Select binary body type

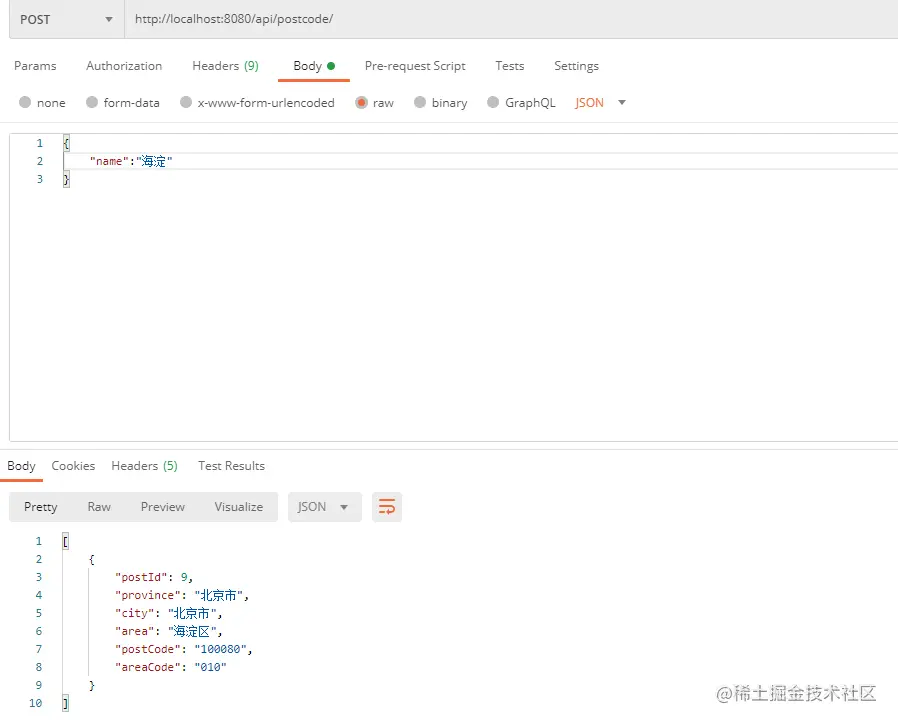click(440, 103)
